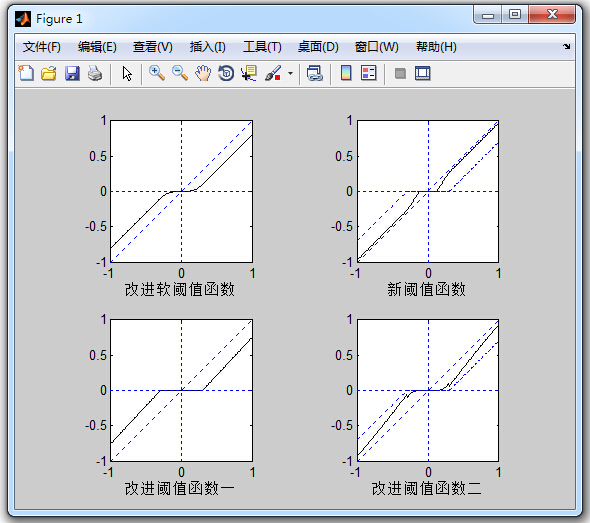Image resolution: width=590 pixels, height=523 pixels.
Task: Insert a colorbar from the toolbar
Action: click(346, 73)
